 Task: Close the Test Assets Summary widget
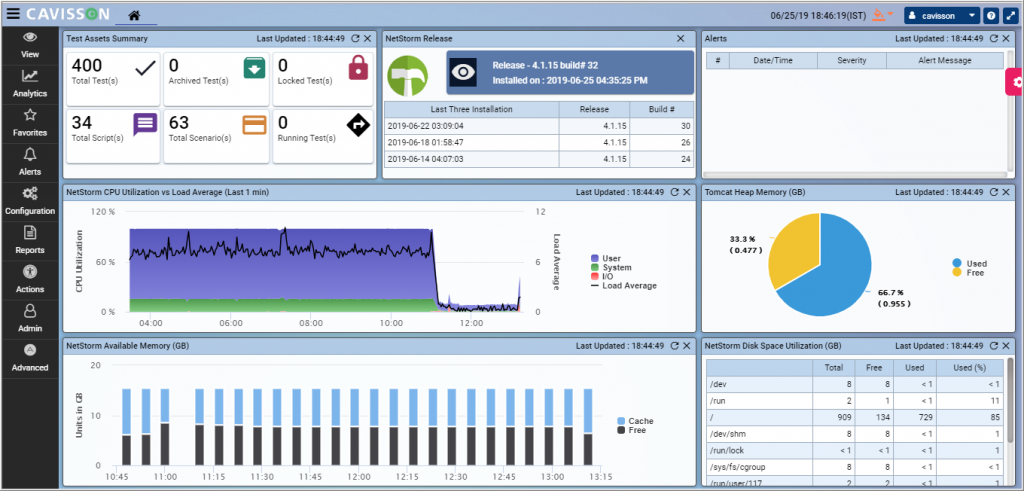(x=367, y=39)
